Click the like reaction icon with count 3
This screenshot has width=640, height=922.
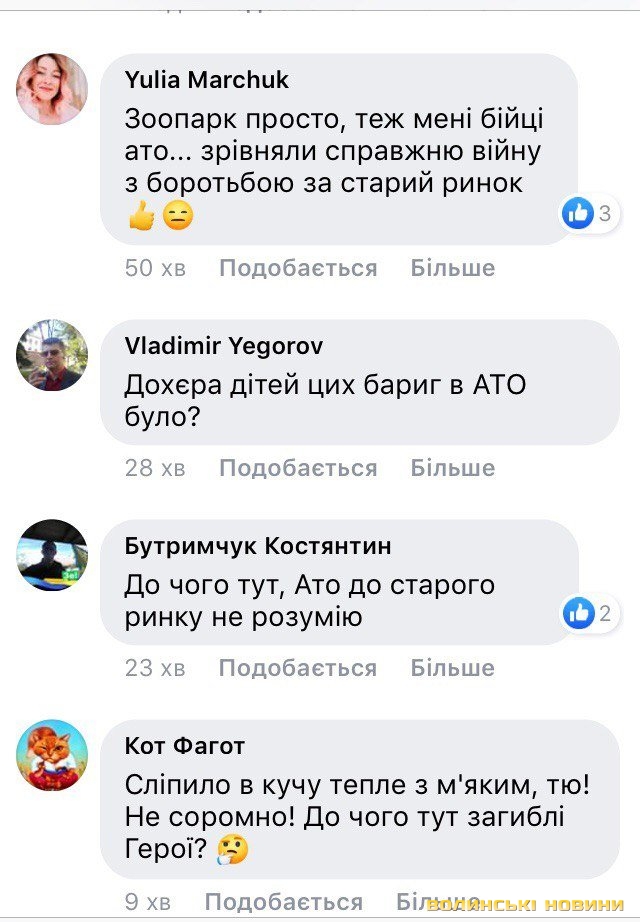click(x=578, y=213)
